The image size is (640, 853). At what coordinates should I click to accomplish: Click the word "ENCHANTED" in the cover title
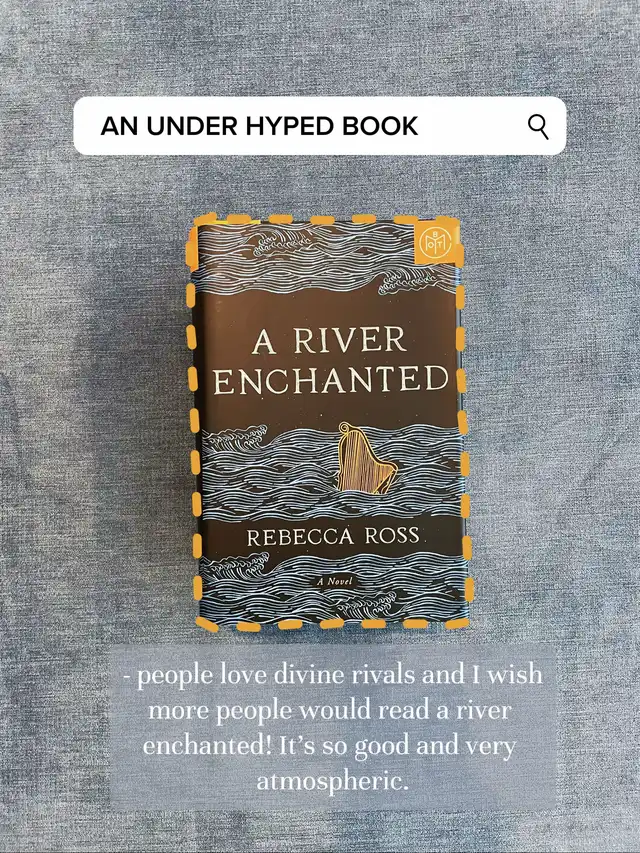[331, 379]
